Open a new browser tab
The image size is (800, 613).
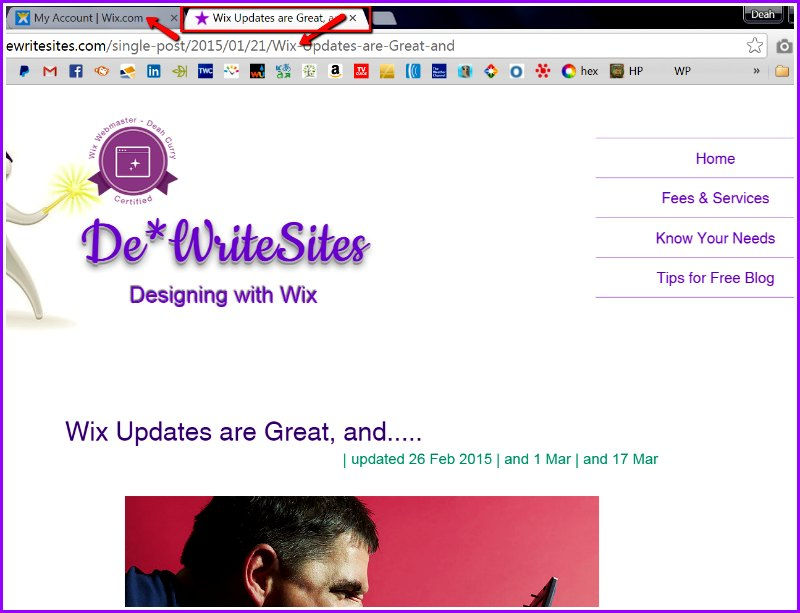pyautogui.click(x=384, y=18)
